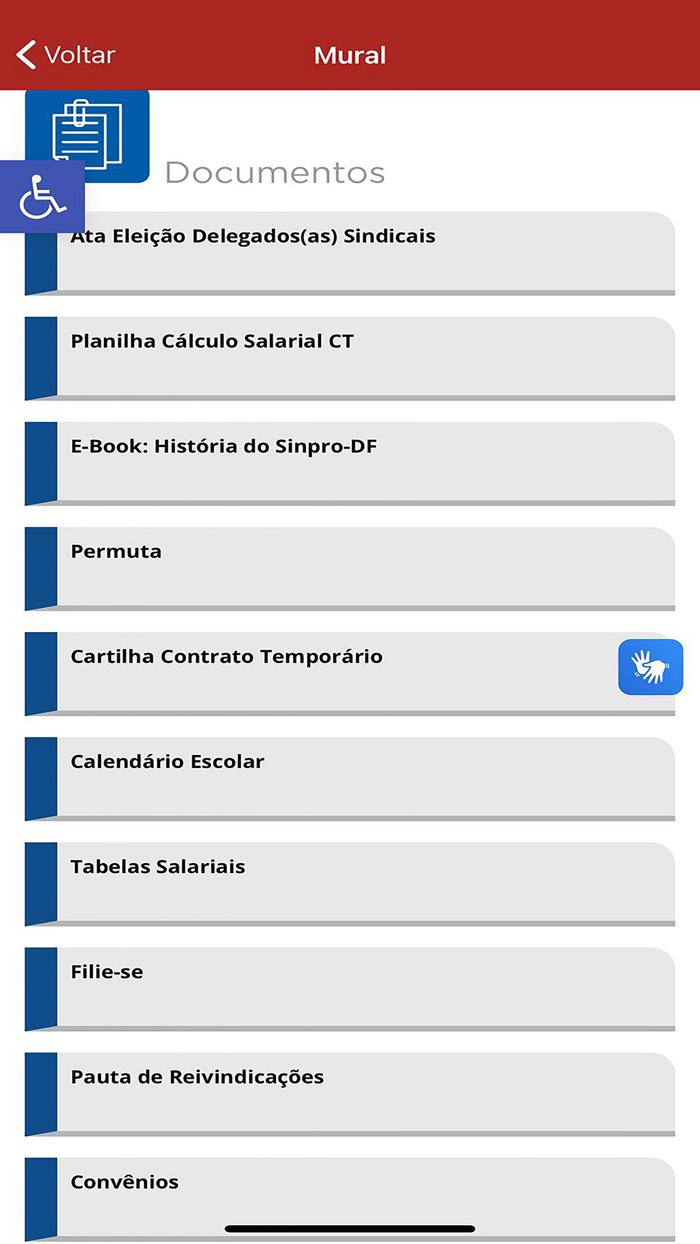
Task: Open E-Book: História do Sinpro-DF
Action: pos(350,462)
